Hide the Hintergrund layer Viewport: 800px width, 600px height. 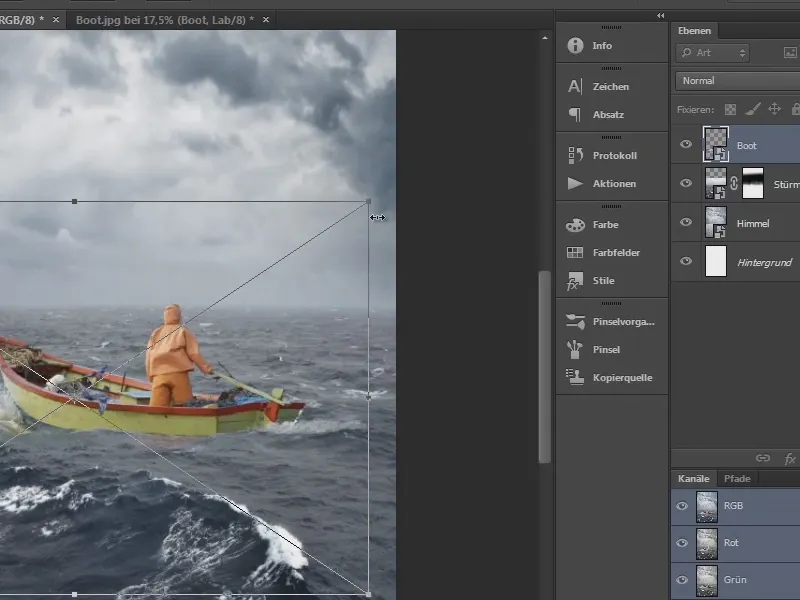tap(686, 261)
